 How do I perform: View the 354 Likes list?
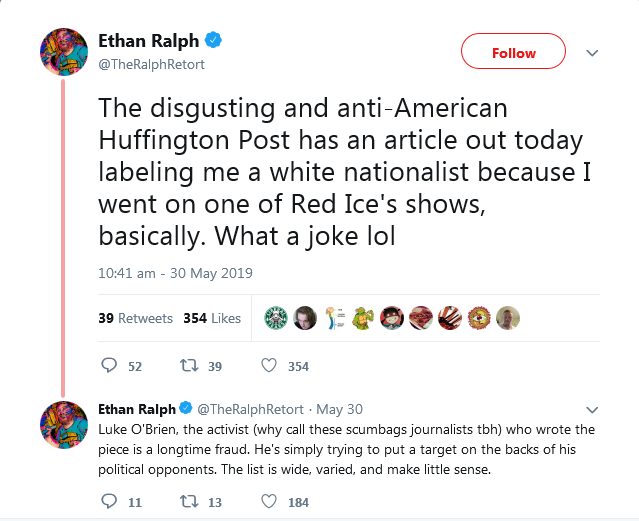pyautogui.click(x=212, y=318)
